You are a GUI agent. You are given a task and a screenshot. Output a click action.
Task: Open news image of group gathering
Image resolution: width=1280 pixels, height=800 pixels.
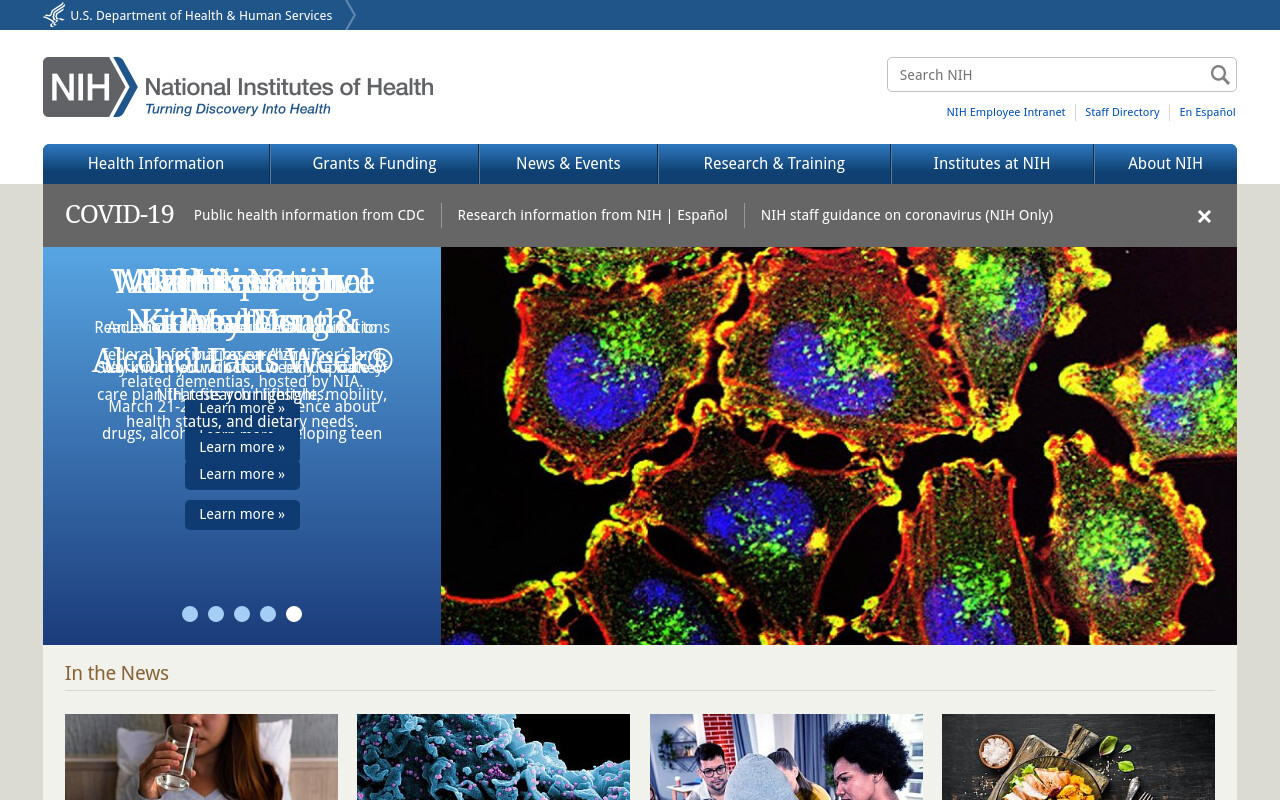click(786, 757)
